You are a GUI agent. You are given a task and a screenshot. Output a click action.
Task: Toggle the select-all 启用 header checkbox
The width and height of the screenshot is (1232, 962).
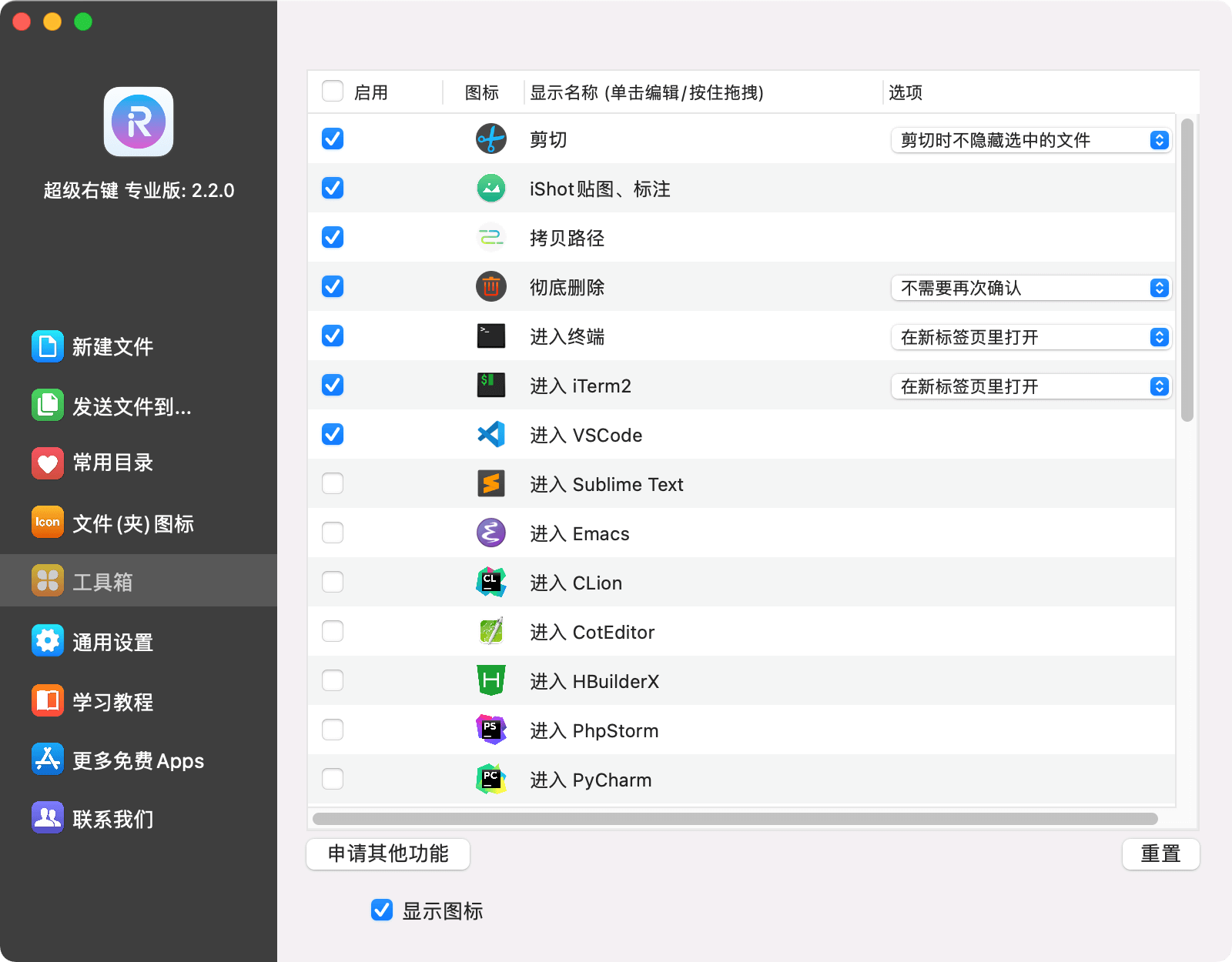333,92
